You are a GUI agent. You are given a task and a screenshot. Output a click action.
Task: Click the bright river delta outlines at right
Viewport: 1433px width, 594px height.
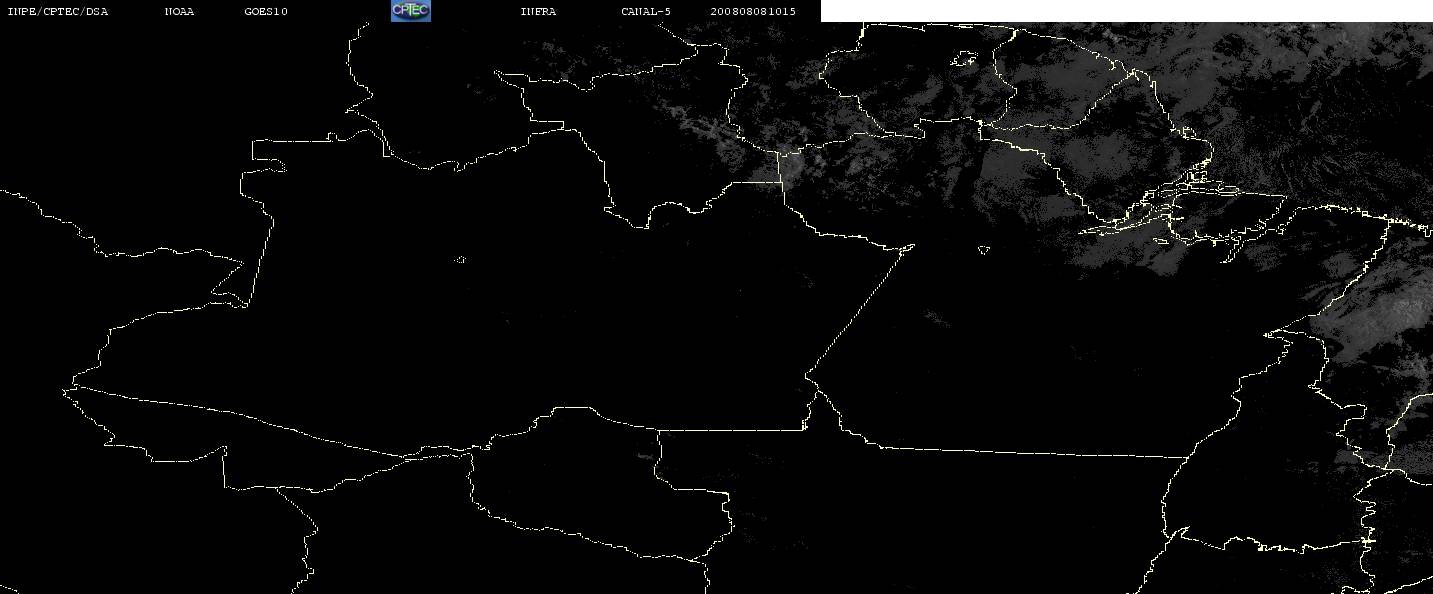1180,210
